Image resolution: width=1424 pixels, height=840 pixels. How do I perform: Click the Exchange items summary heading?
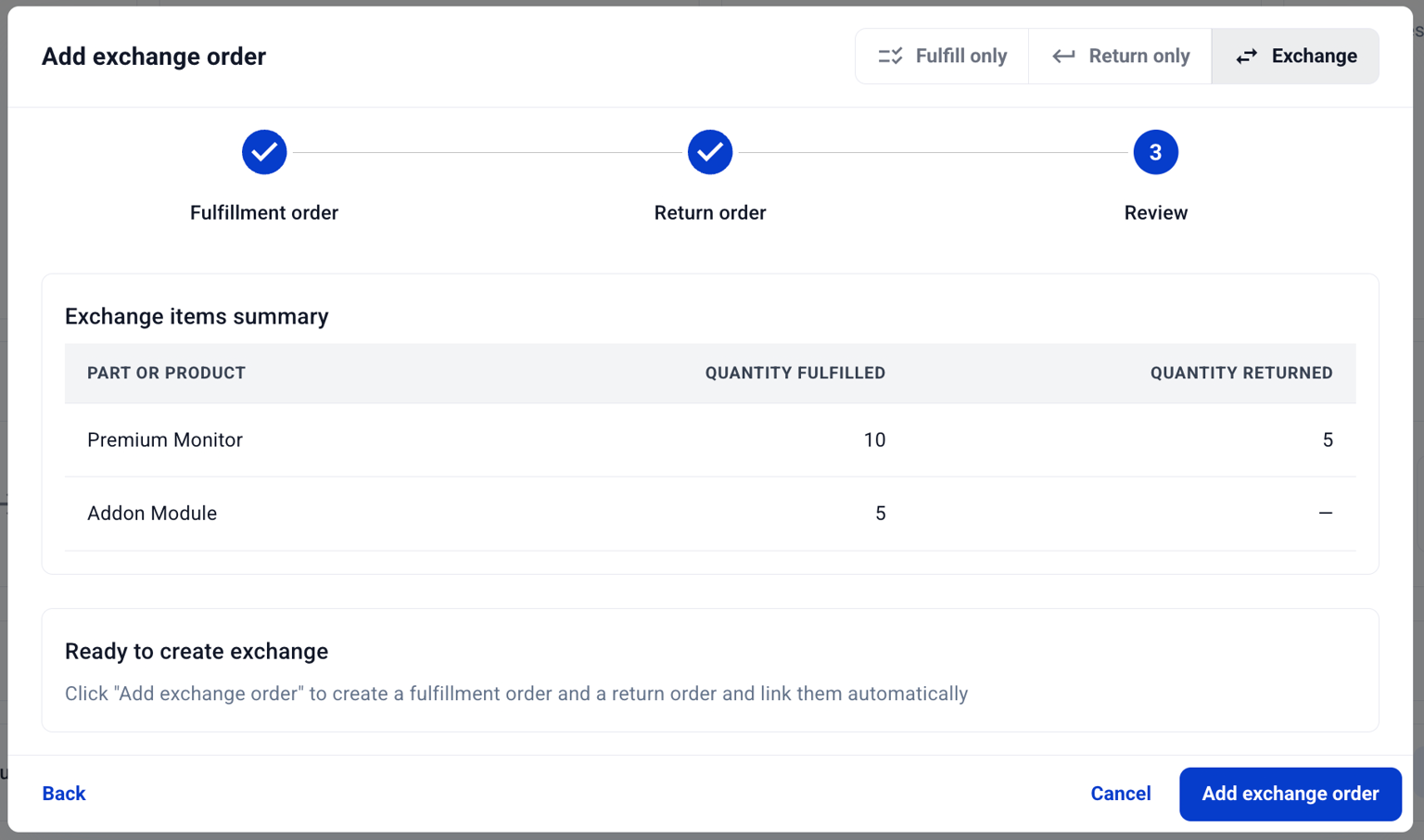coord(197,316)
